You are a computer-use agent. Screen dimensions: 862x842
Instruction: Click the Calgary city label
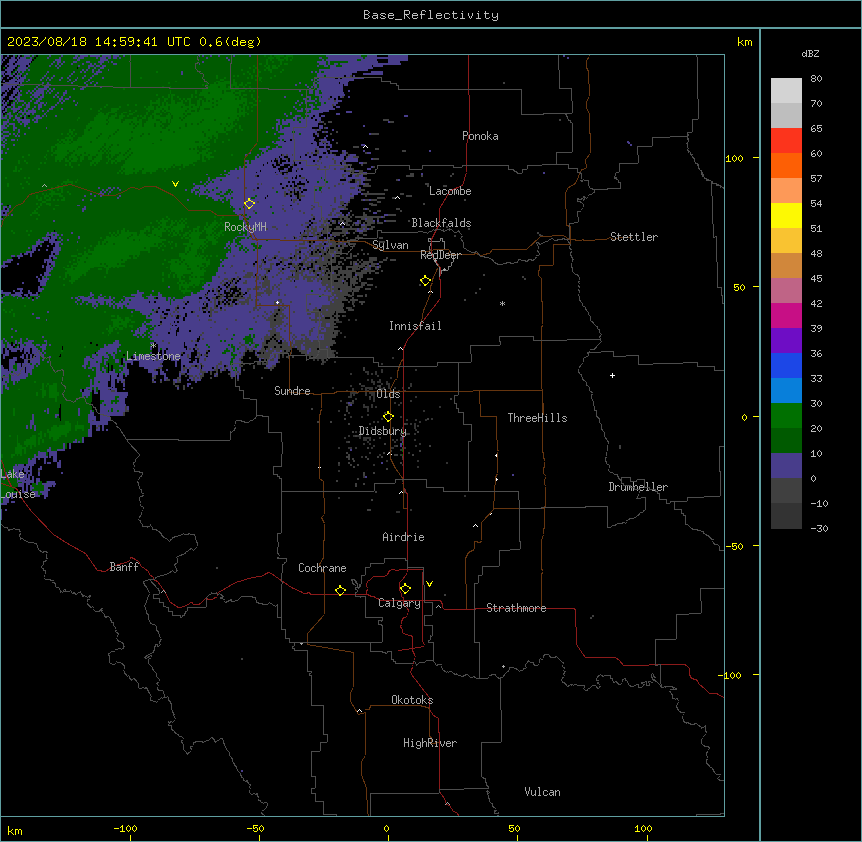pos(399,603)
